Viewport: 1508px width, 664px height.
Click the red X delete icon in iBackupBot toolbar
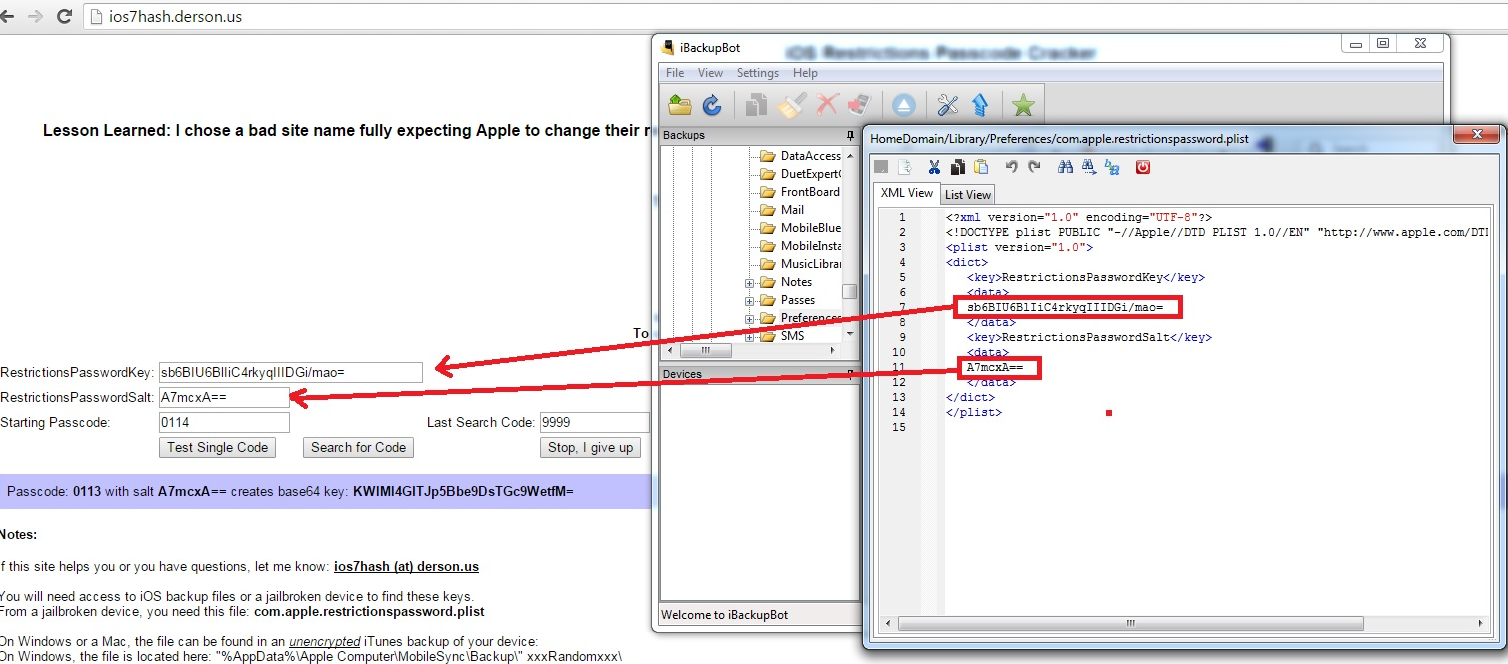pos(827,105)
